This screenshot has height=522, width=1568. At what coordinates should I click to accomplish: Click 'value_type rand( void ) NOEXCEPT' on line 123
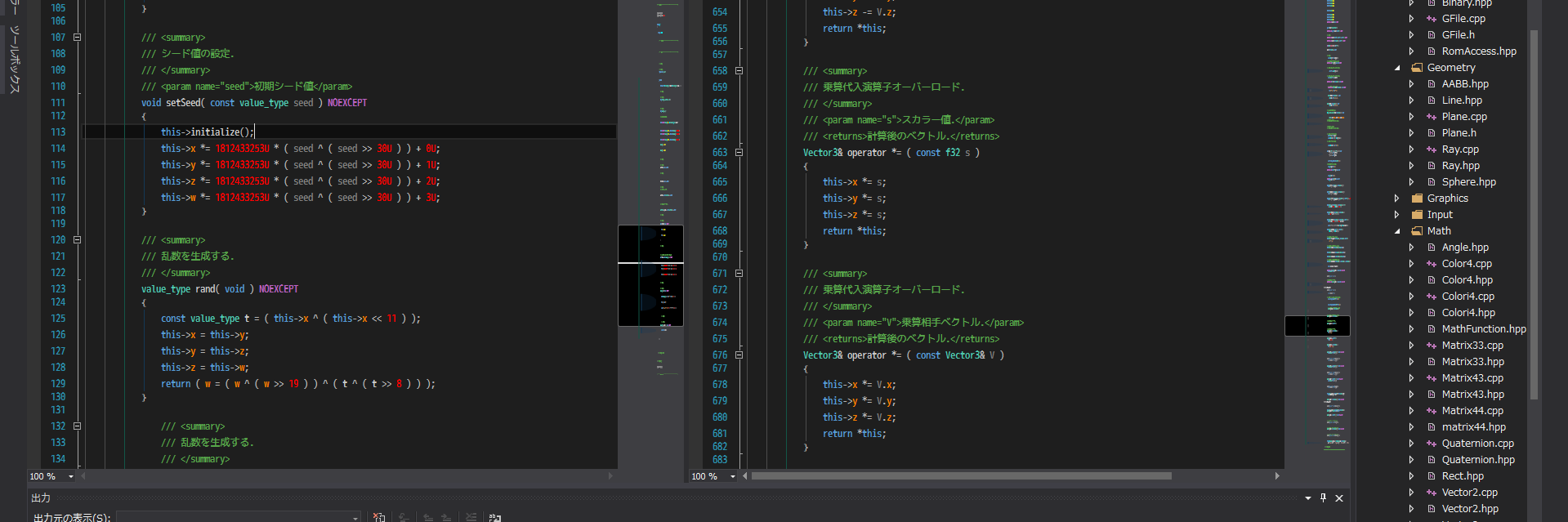coord(220,289)
